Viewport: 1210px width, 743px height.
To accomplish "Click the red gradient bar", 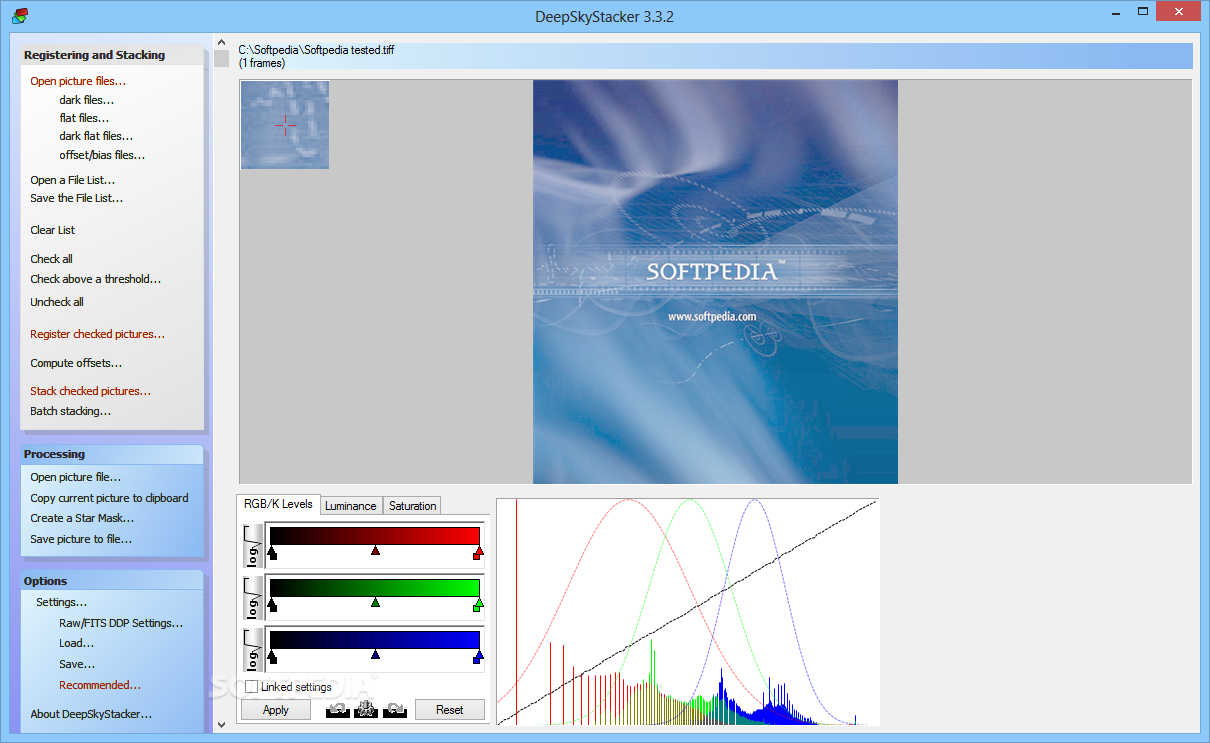I will pos(375,535).
